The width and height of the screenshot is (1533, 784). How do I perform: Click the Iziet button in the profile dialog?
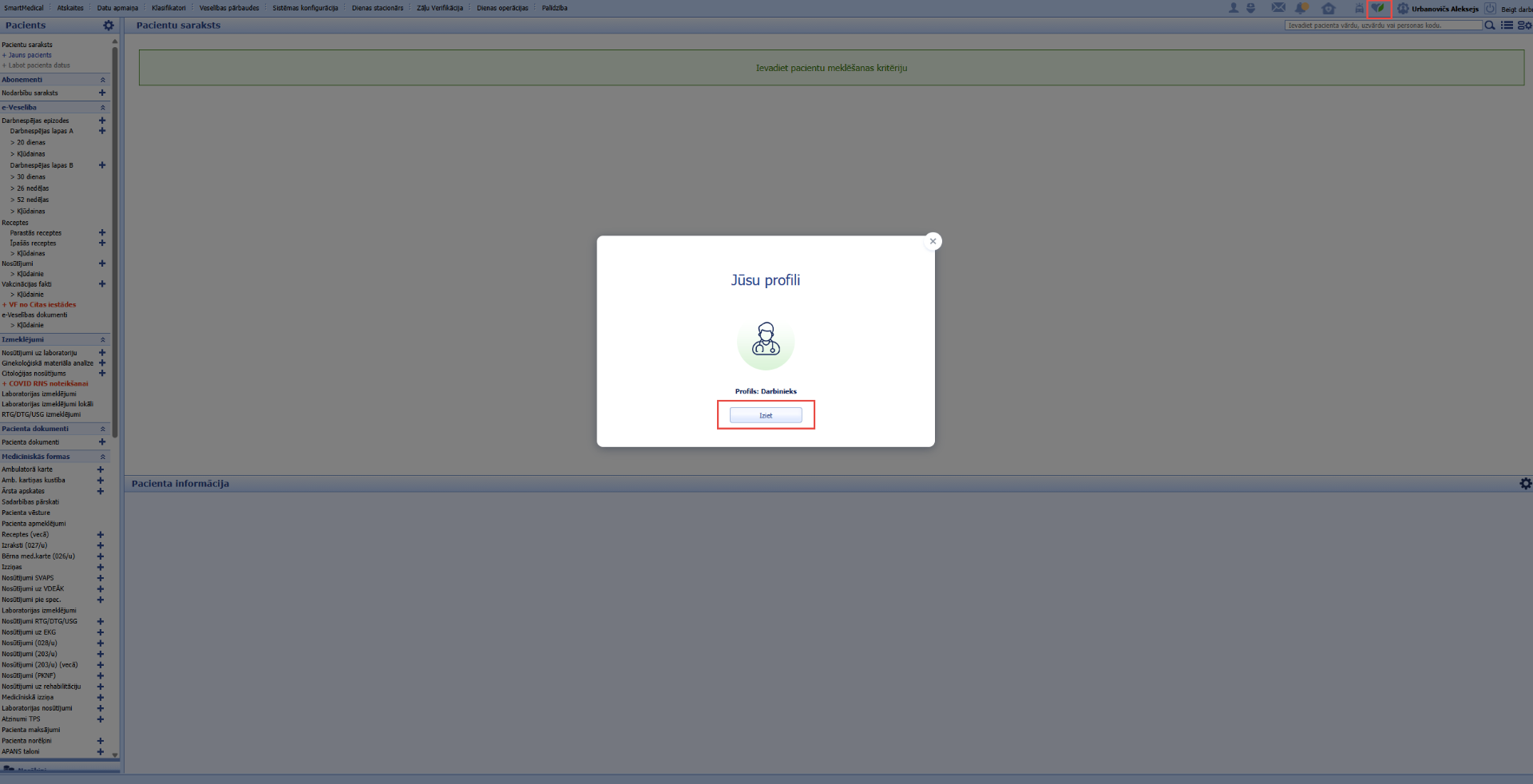(x=766, y=415)
